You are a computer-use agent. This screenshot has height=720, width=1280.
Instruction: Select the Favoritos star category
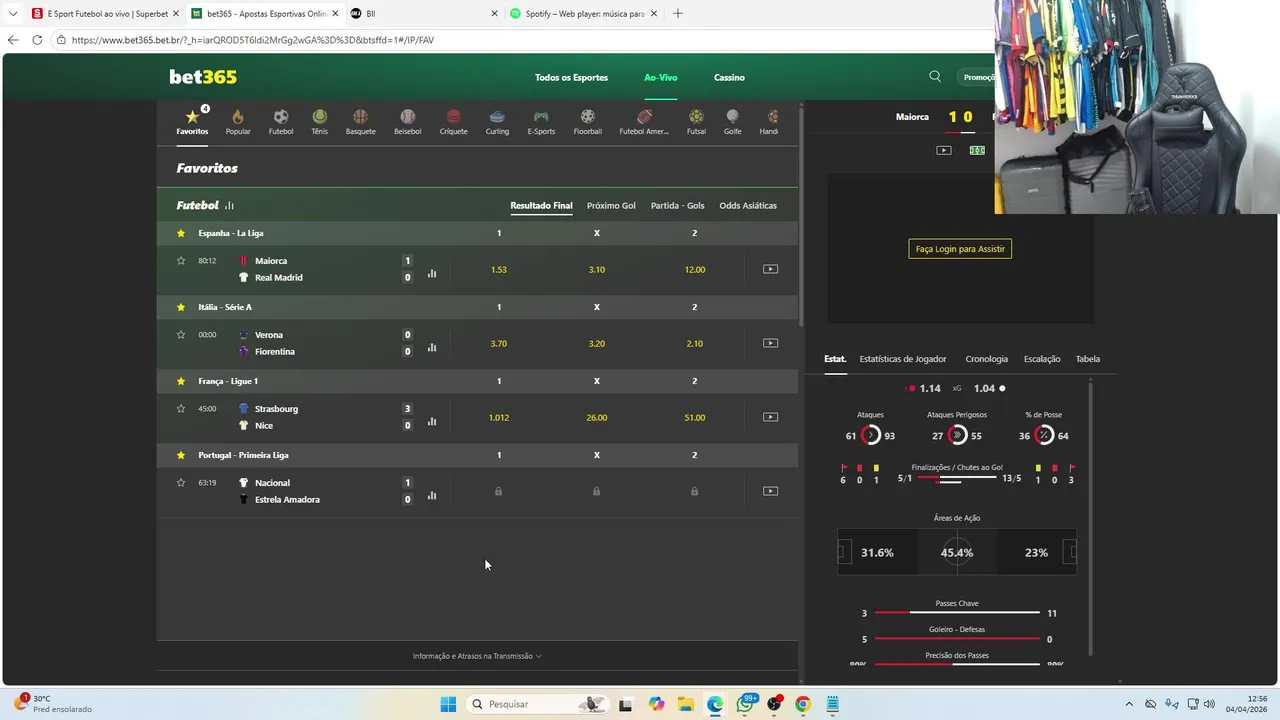[192, 122]
